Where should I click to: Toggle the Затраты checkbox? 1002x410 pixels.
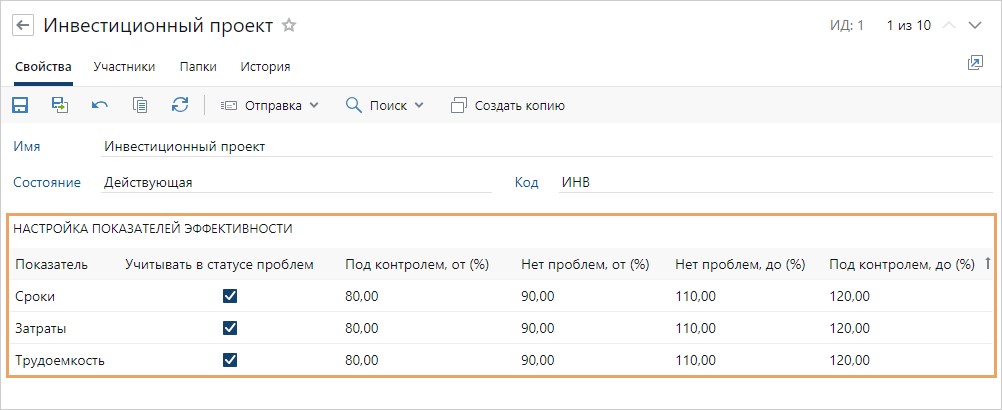[230, 328]
